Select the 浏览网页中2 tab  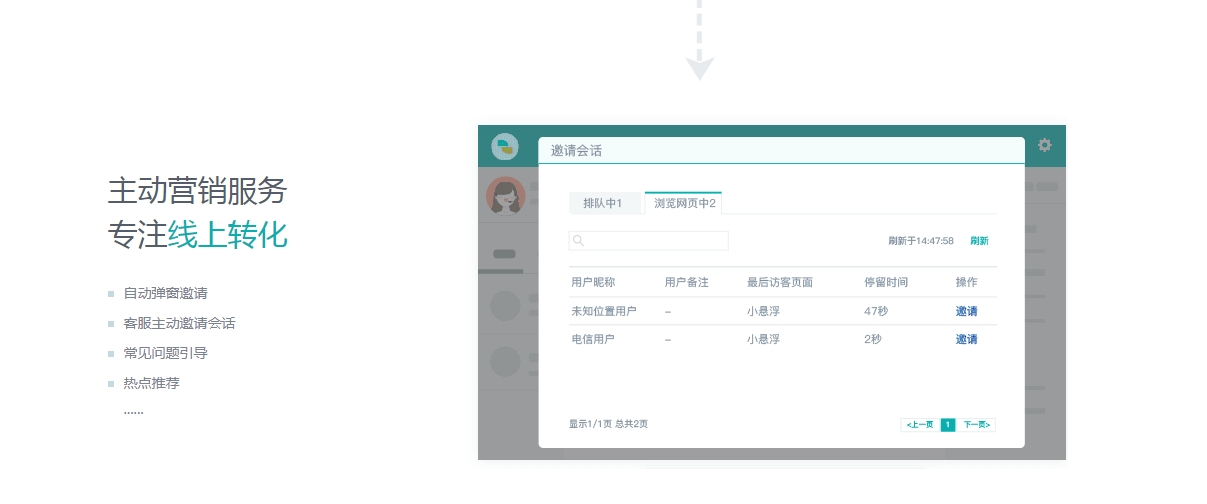pyautogui.click(x=684, y=203)
